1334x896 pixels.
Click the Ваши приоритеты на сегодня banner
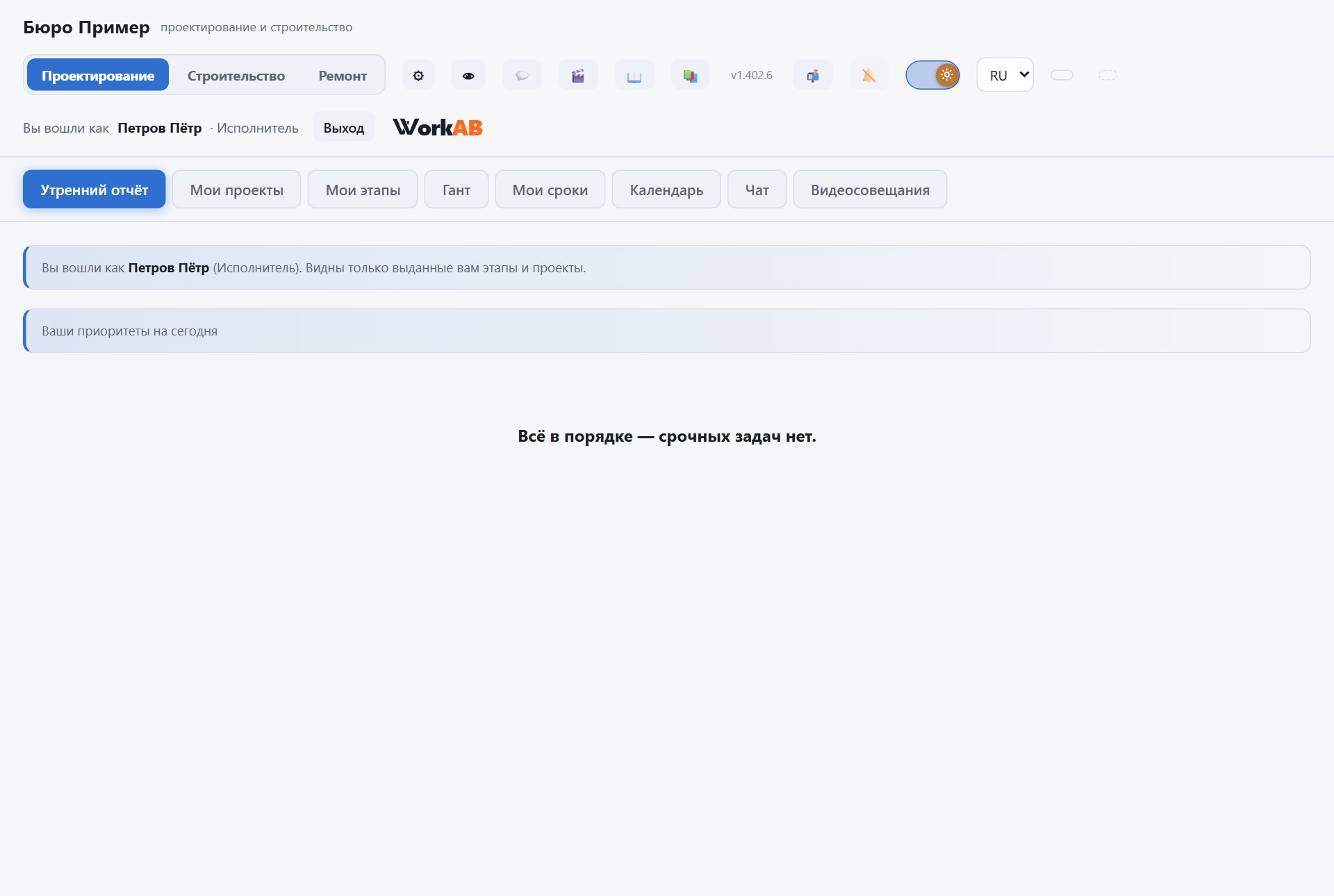pyautogui.click(x=667, y=331)
